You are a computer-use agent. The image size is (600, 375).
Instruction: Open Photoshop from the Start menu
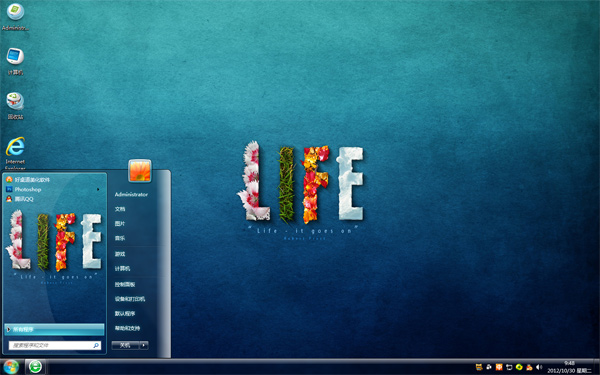point(24,189)
